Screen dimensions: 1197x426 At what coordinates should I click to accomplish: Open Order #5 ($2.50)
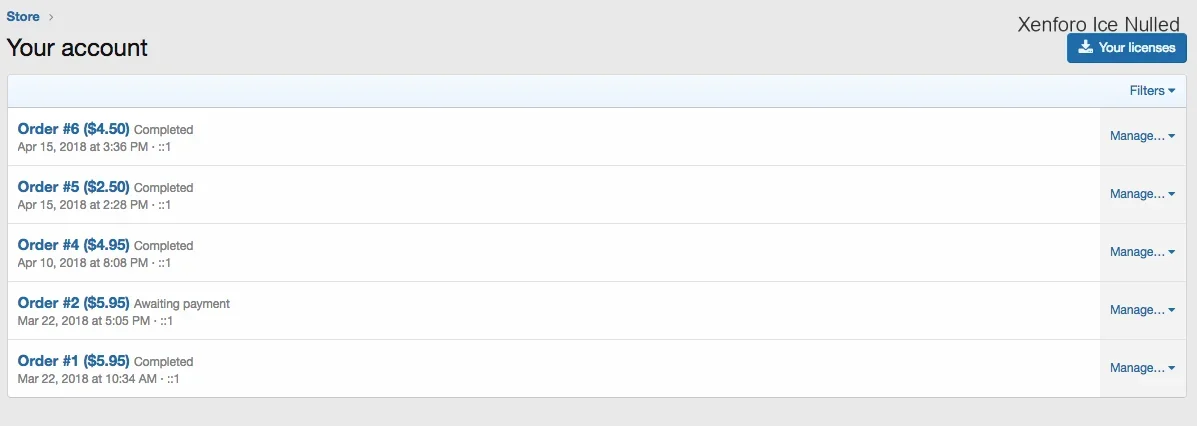[x=73, y=187]
